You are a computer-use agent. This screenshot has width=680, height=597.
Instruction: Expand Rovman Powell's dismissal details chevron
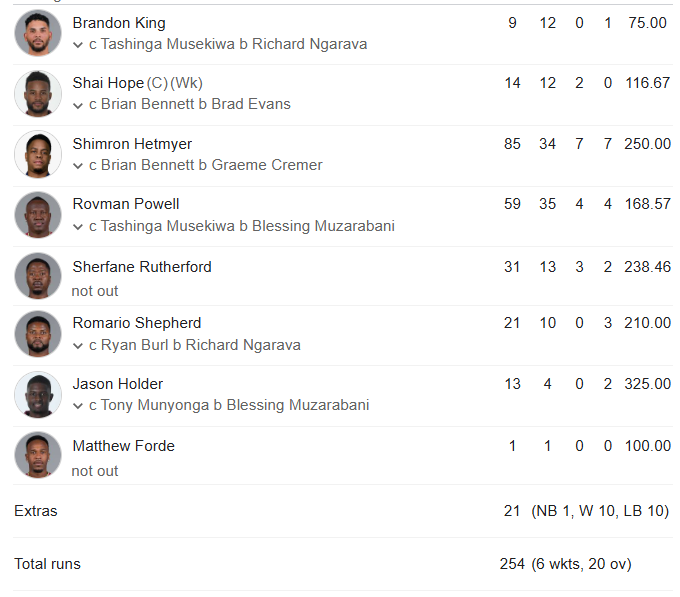(x=78, y=227)
